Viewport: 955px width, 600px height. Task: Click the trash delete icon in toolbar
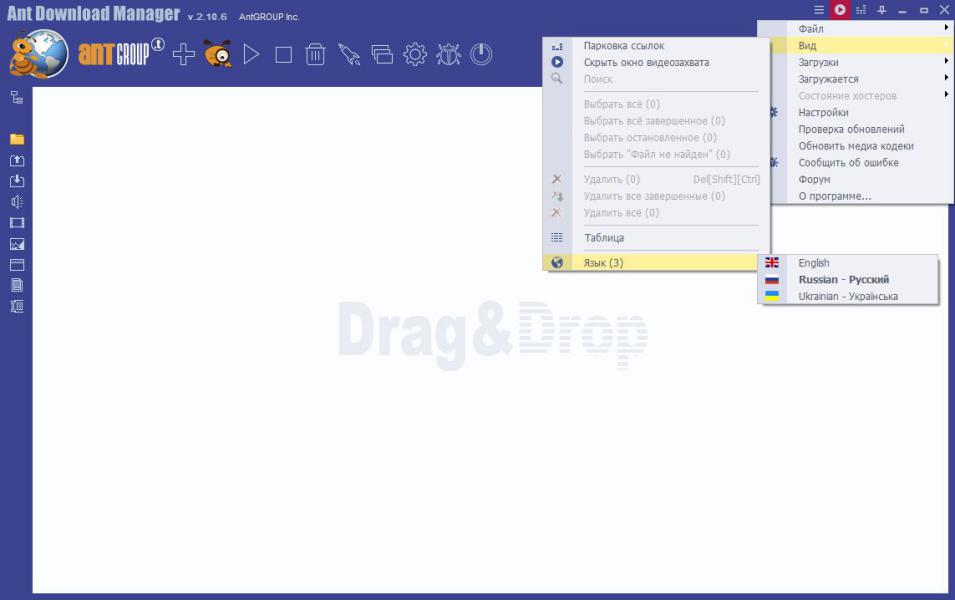click(x=315, y=54)
